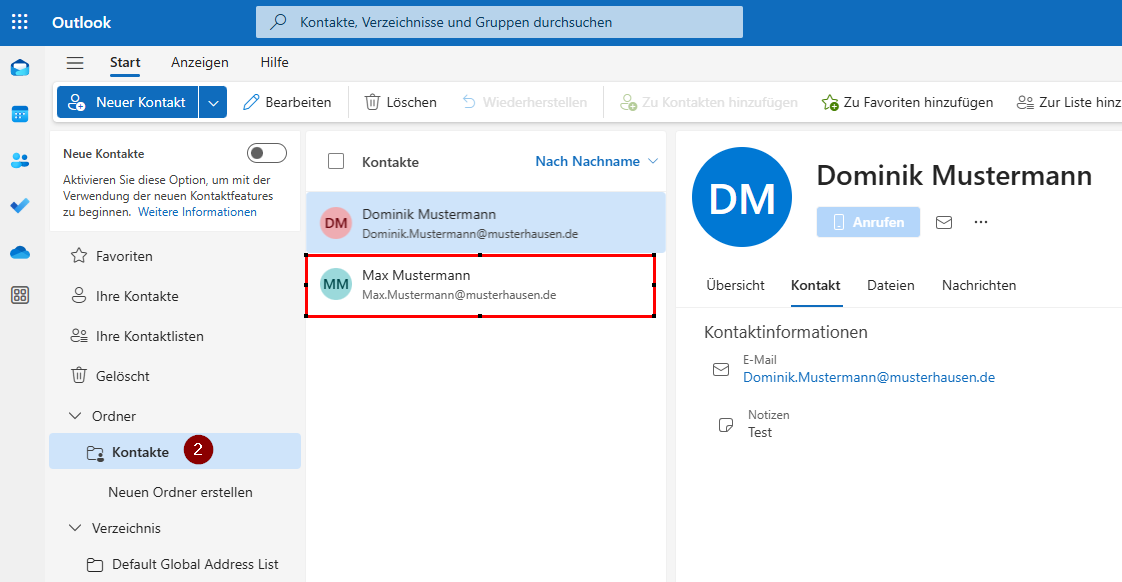Open the Übersicht tab
This screenshot has height=582, width=1122.
tap(736, 285)
